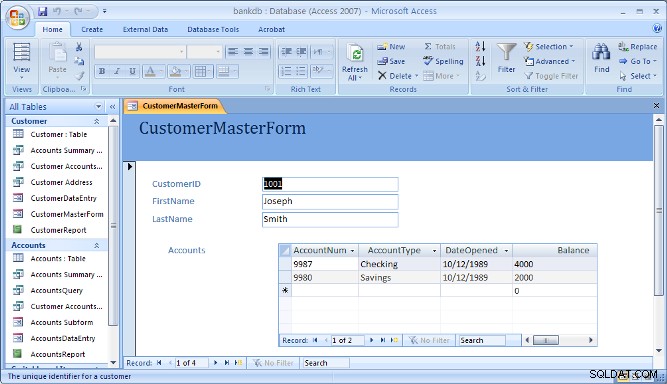
Task: Open Customer : Table in navigation pane
Action: pos(59,134)
